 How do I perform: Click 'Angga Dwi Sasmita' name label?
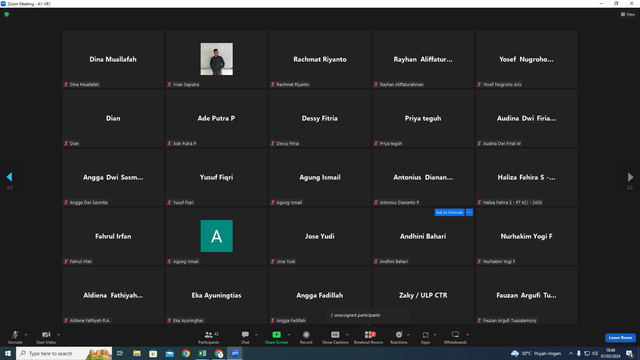(x=89, y=202)
